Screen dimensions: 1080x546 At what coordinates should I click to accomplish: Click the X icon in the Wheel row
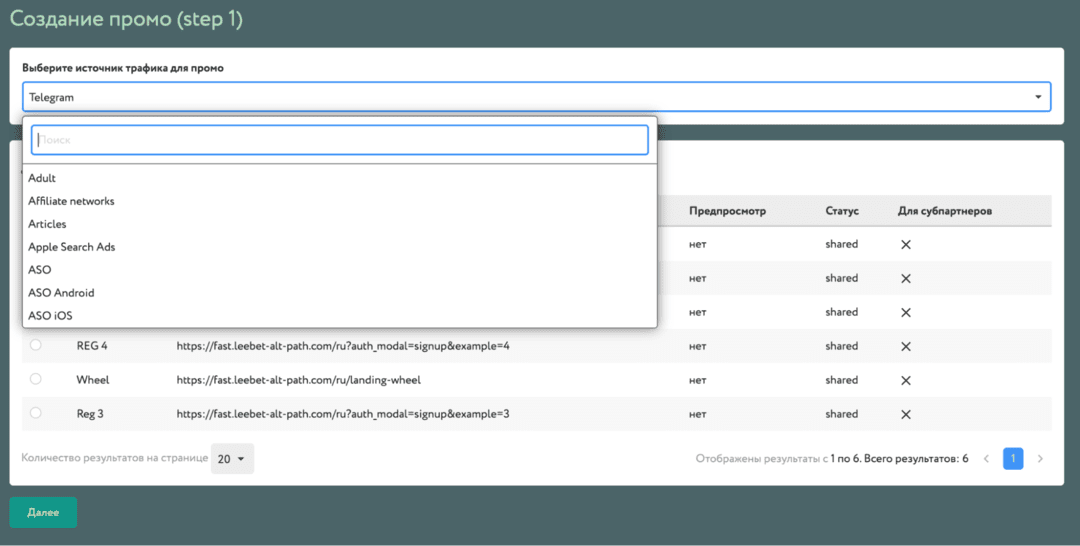[x=906, y=380]
